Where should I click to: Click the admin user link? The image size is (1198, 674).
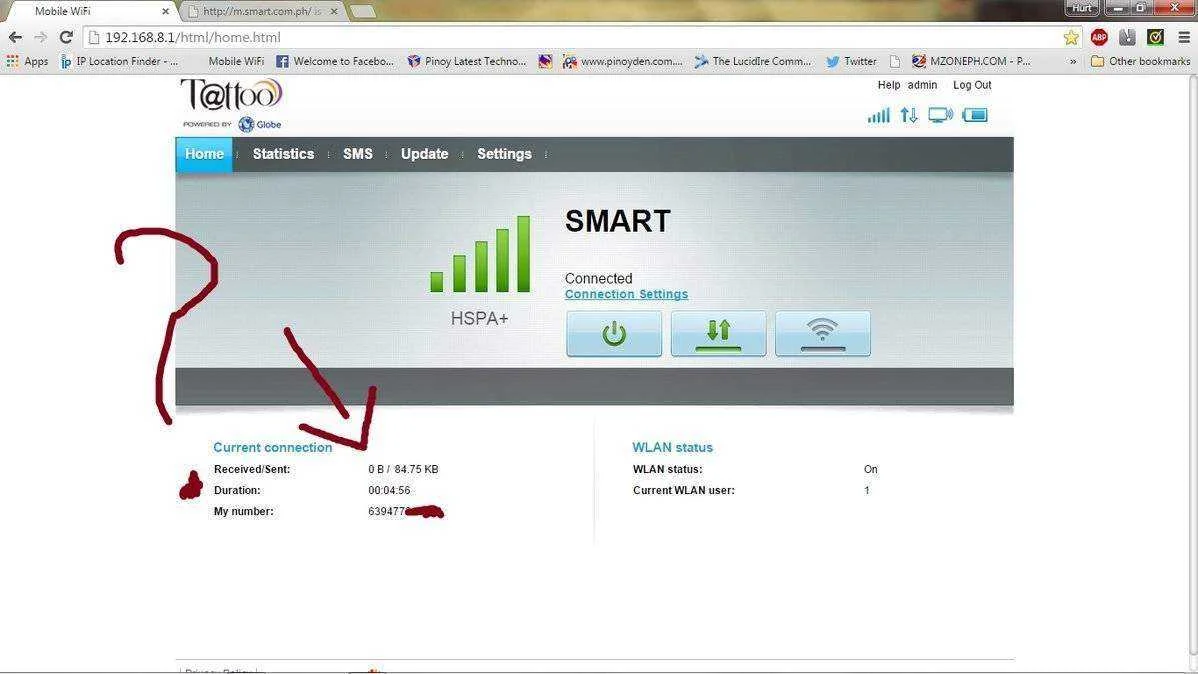coord(922,85)
